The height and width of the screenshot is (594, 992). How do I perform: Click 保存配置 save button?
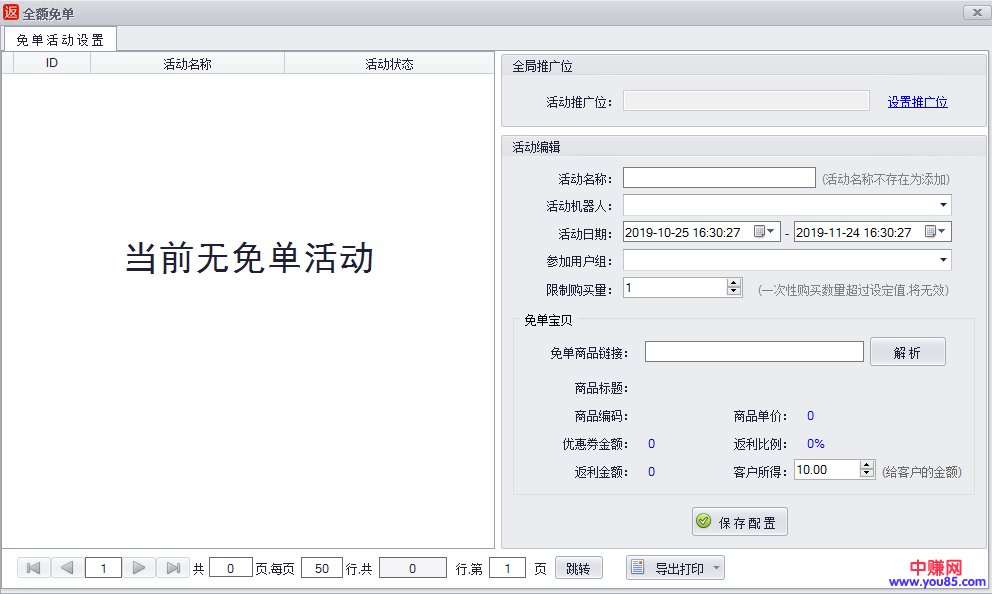tap(739, 522)
